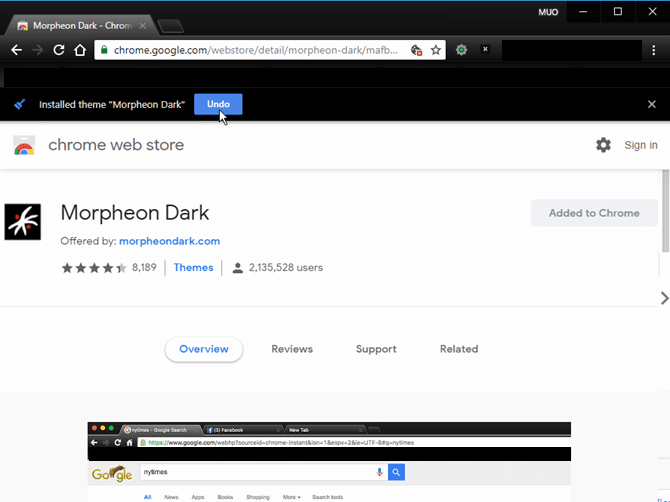Image resolution: width=670 pixels, height=502 pixels.
Task: Open the browser home page icon
Action: pos(80,50)
